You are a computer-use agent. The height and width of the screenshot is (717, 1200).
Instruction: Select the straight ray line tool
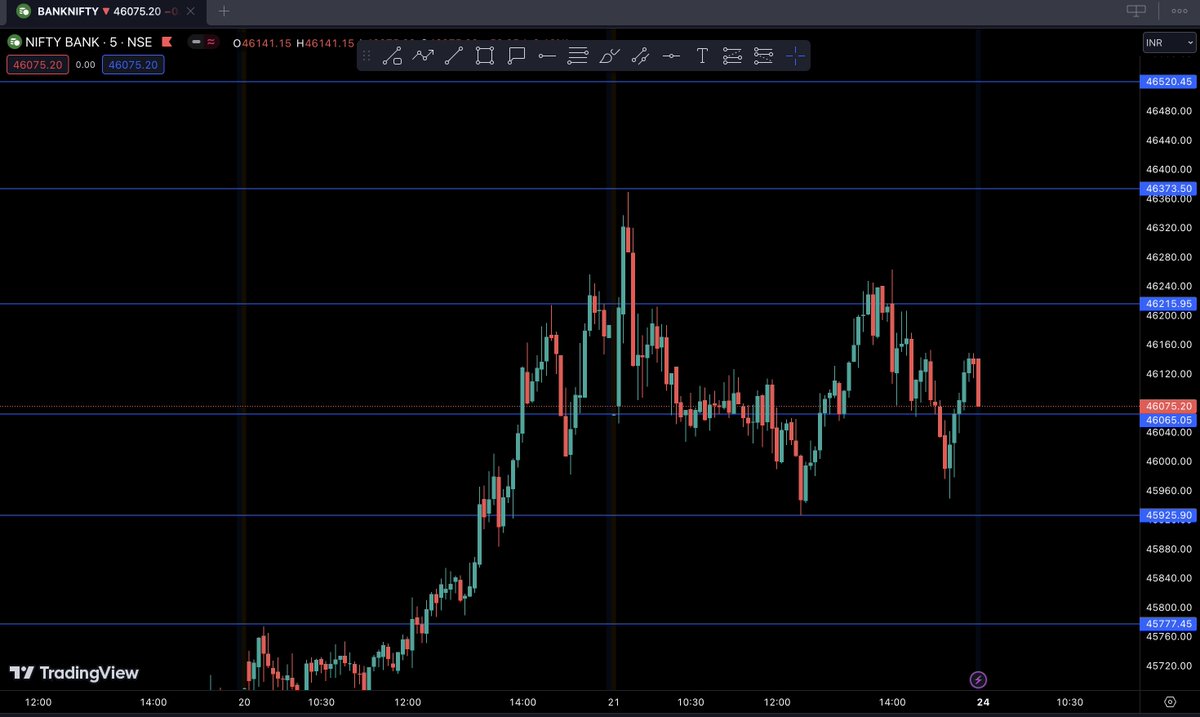pyautogui.click(x=454, y=56)
